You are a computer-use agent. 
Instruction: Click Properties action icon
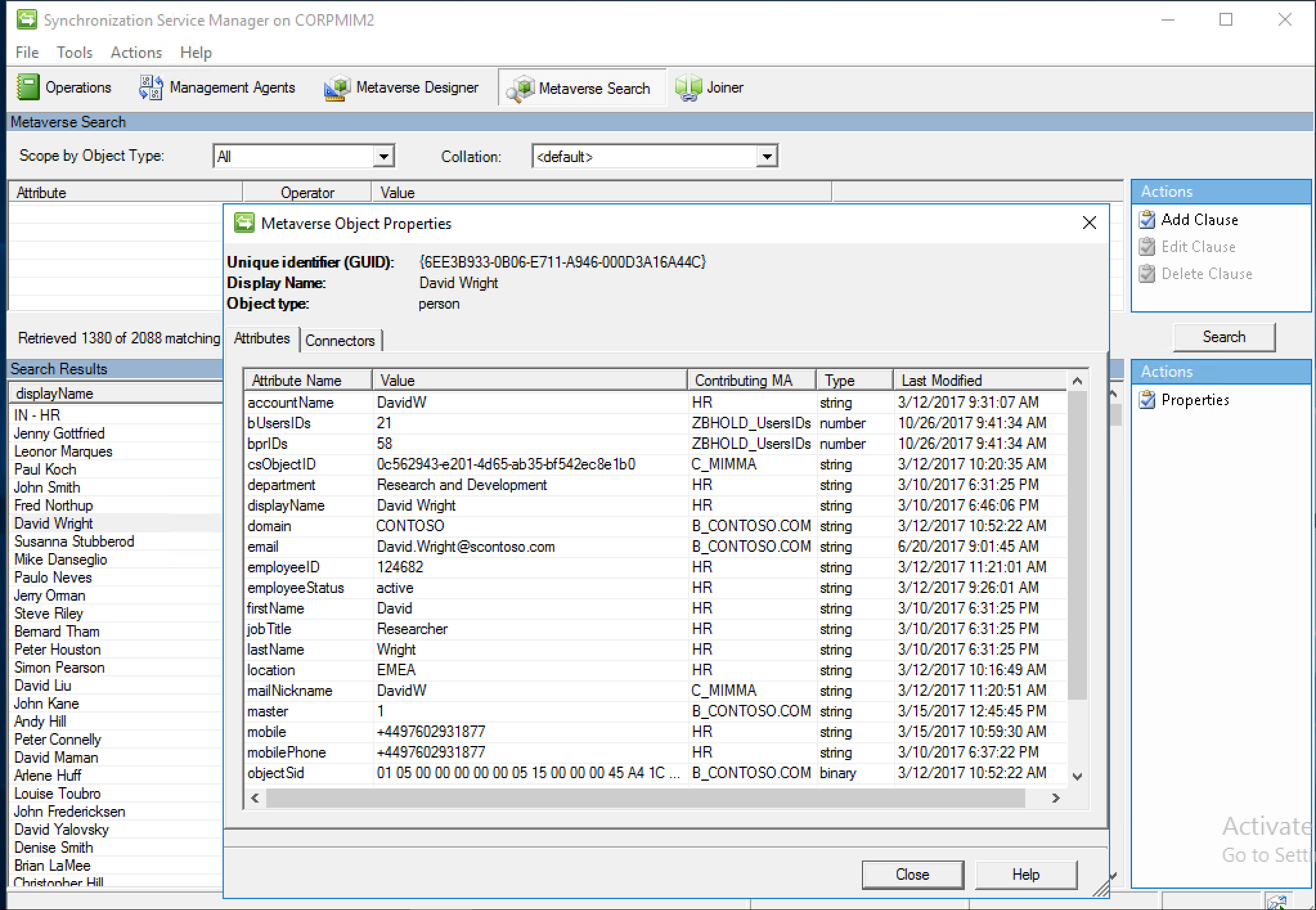tap(1155, 398)
